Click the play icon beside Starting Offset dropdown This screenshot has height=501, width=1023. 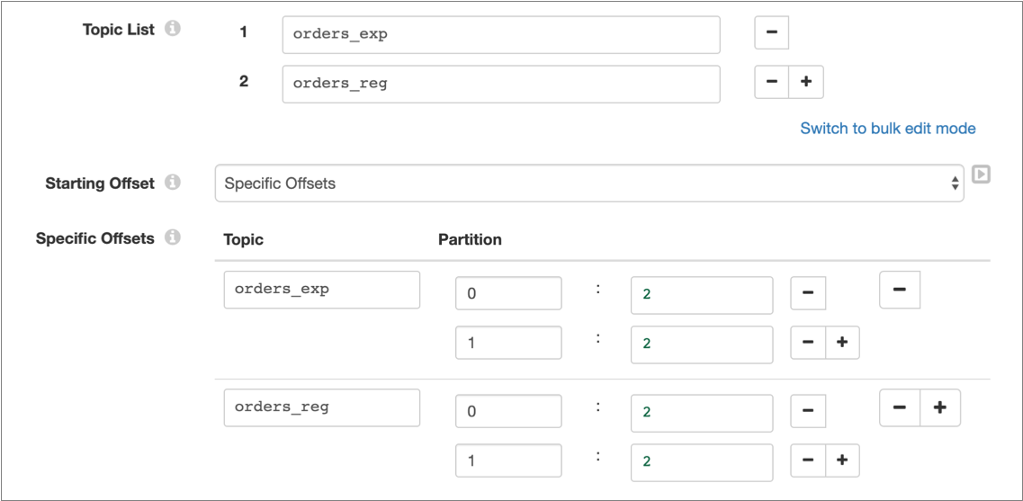tap(981, 174)
